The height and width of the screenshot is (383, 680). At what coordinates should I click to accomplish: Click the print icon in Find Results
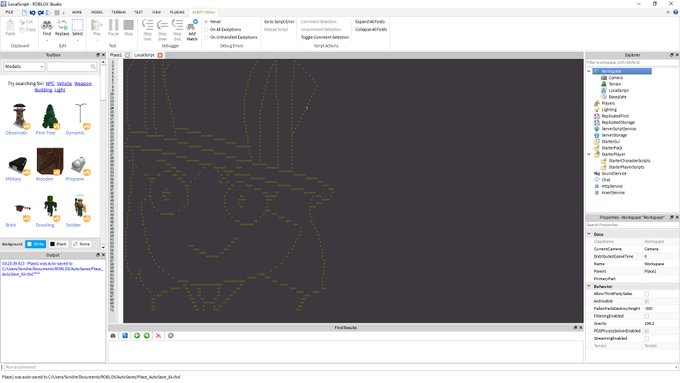(113, 336)
